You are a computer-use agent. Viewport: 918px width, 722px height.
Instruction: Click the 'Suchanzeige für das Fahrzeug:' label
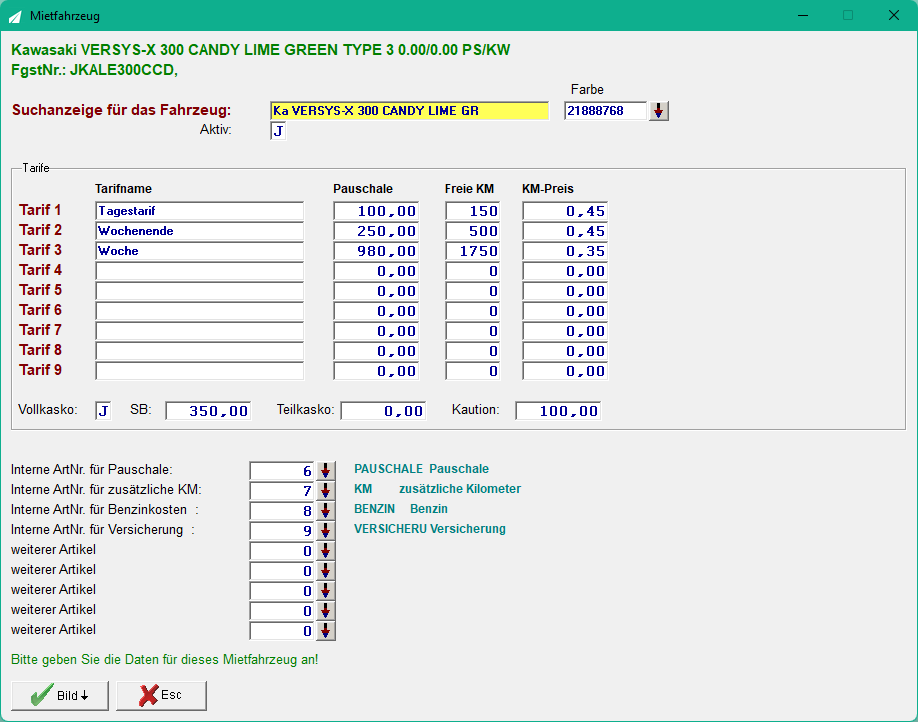point(122,110)
